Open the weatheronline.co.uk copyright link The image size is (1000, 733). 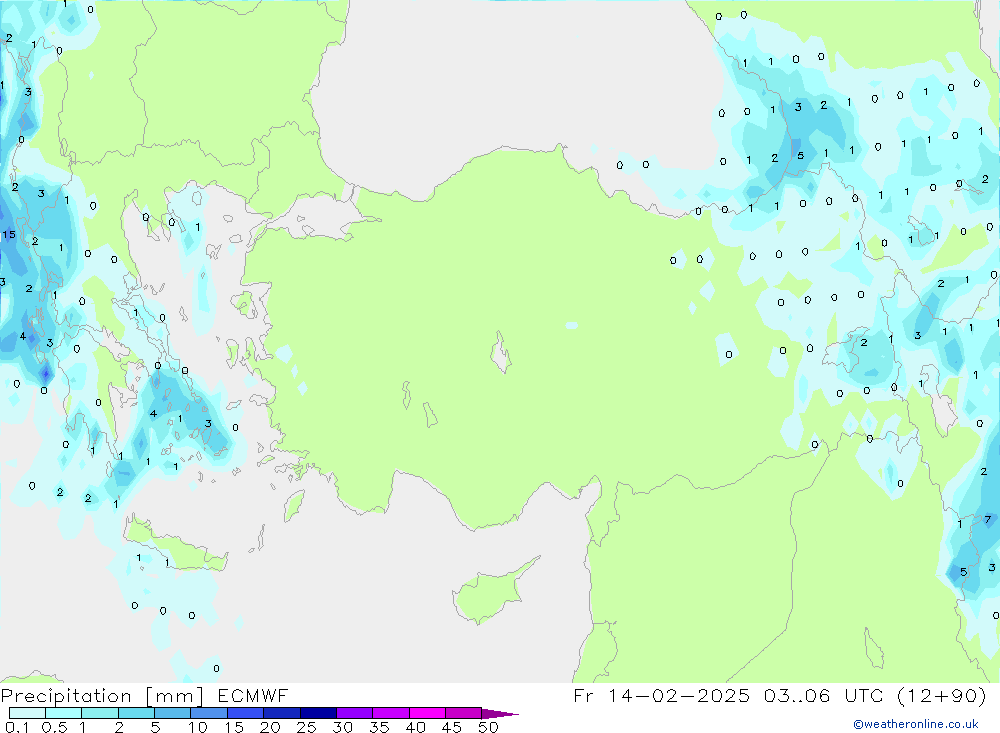(x=916, y=724)
